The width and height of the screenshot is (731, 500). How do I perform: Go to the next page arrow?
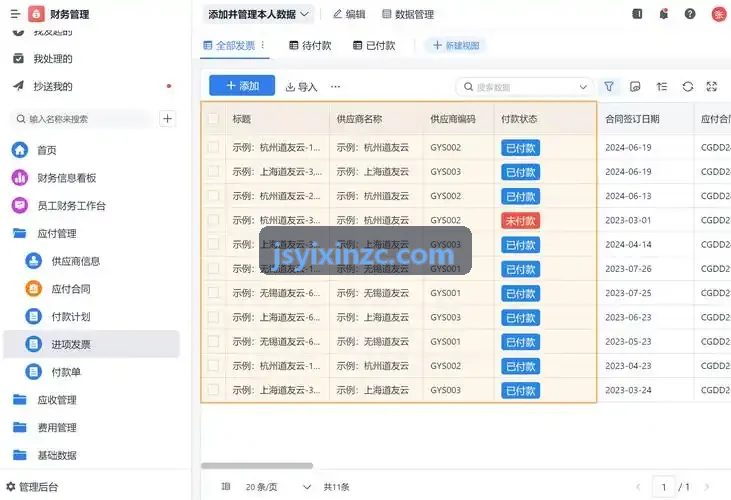tap(707, 487)
